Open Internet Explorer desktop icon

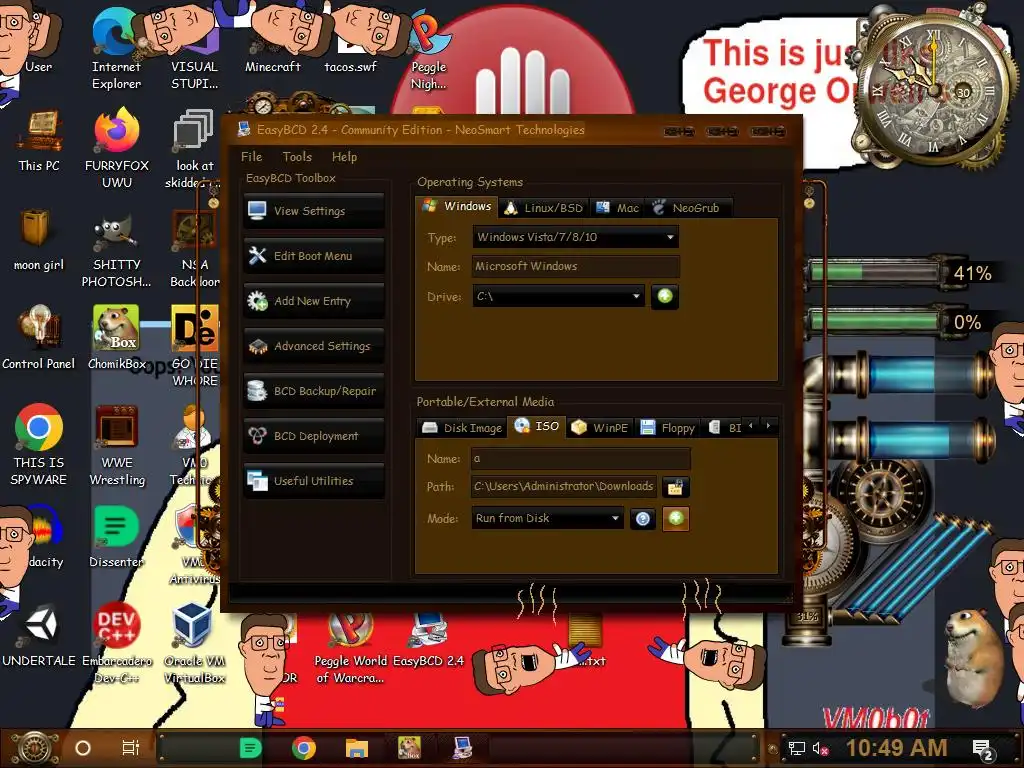click(116, 51)
